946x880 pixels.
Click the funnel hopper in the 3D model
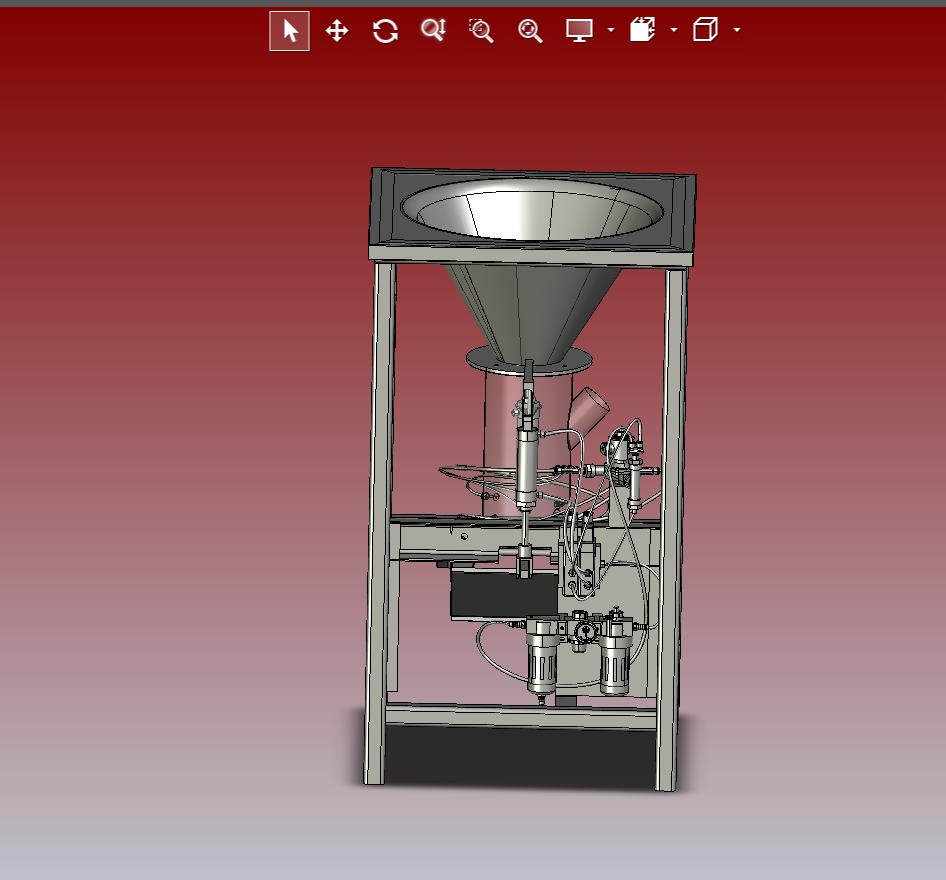pyautogui.click(x=532, y=271)
